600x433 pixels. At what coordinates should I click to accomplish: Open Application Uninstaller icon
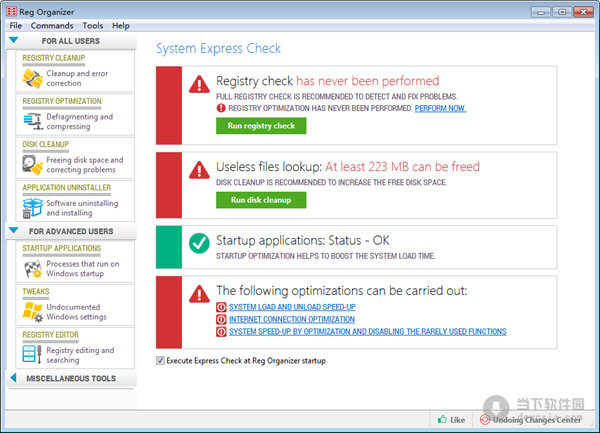point(31,207)
